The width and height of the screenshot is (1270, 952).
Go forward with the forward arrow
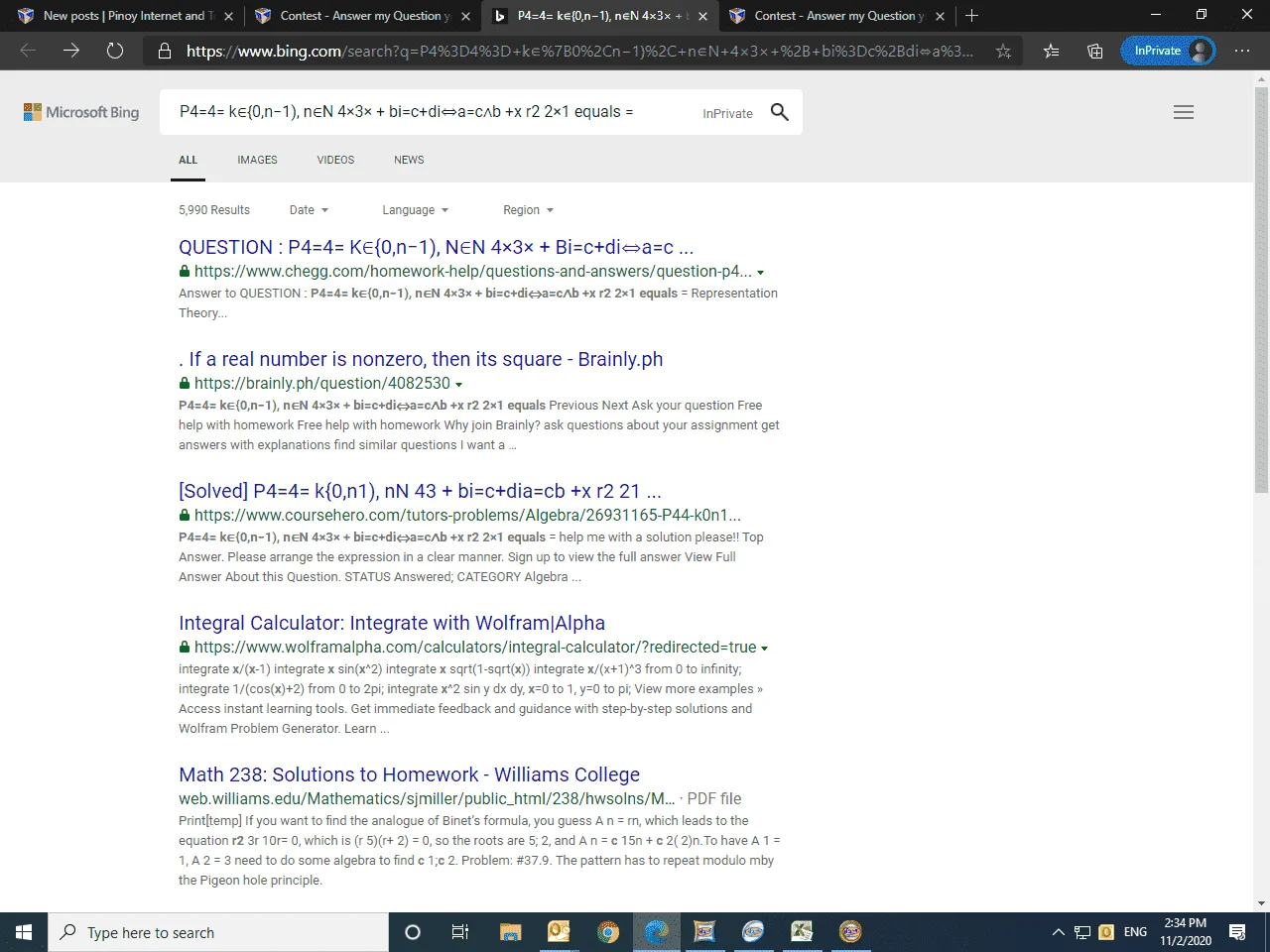pyautogui.click(x=71, y=51)
